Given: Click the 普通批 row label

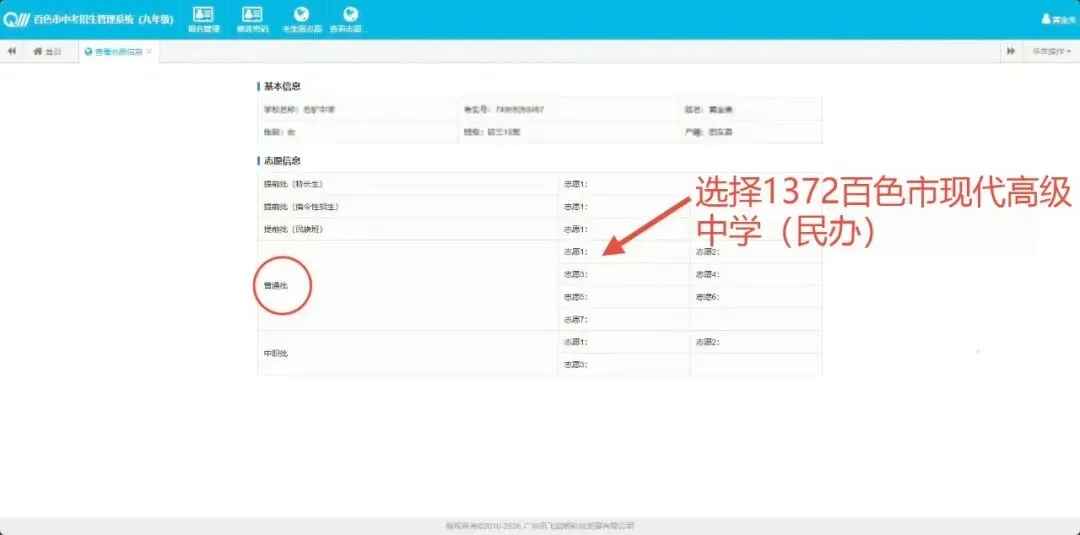Looking at the screenshot, I should pos(276,285).
